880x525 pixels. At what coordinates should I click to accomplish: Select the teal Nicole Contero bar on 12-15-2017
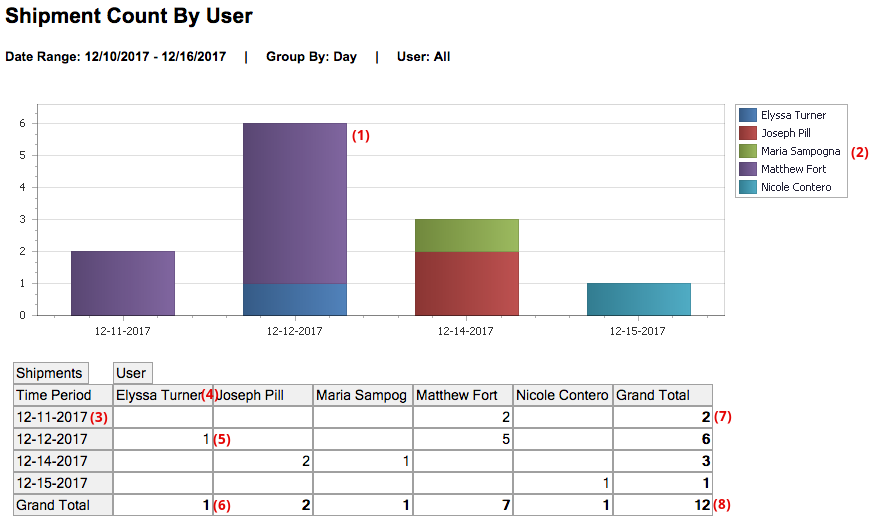click(x=639, y=299)
